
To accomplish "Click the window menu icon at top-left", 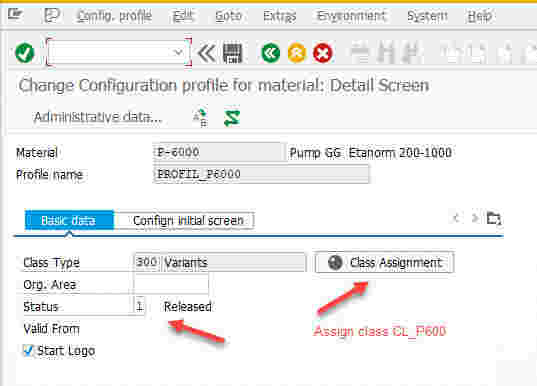I will click(15, 14).
